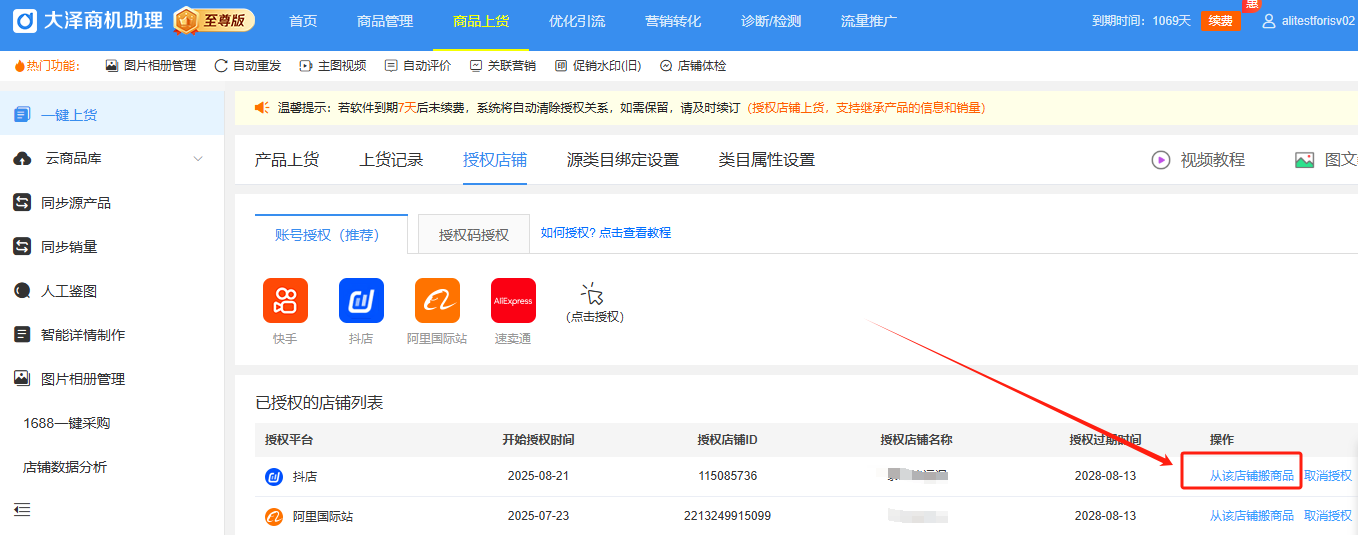Switch to the 上货记录 tab
The image size is (1358, 535).
(391, 160)
